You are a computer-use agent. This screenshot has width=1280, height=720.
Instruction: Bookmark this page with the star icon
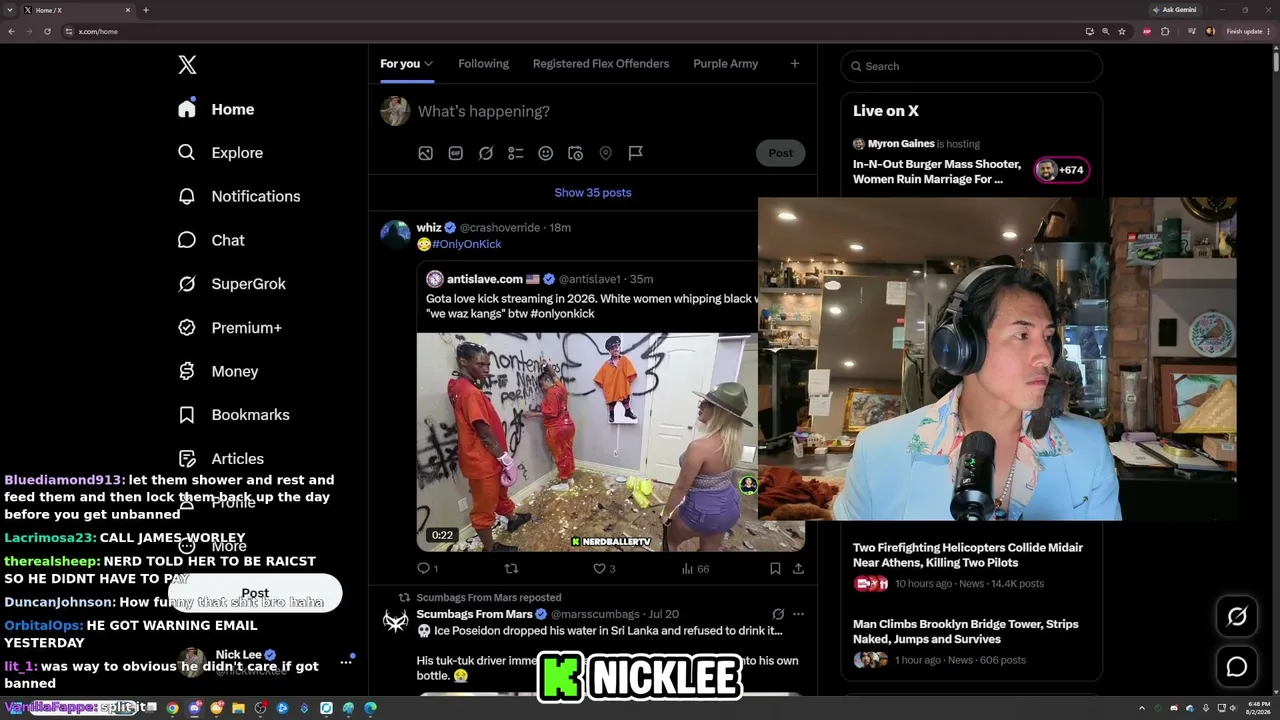point(1122,31)
